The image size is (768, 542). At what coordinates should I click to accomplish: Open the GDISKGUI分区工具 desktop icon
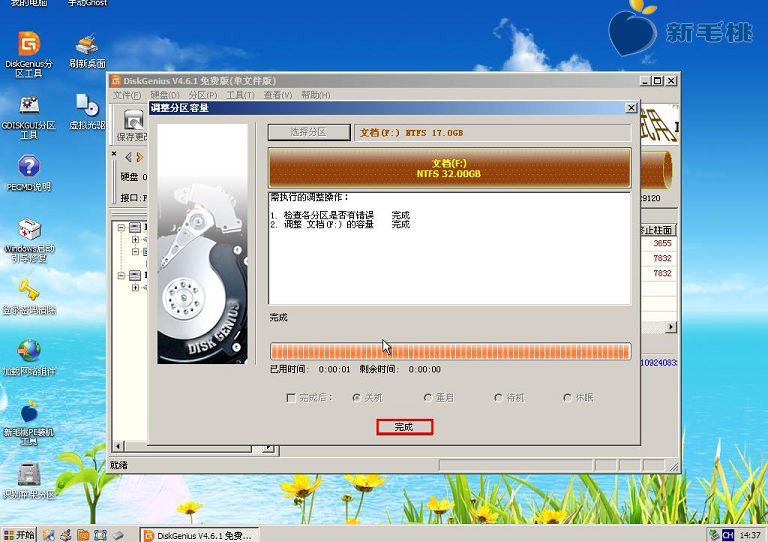(x=29, y=118)
